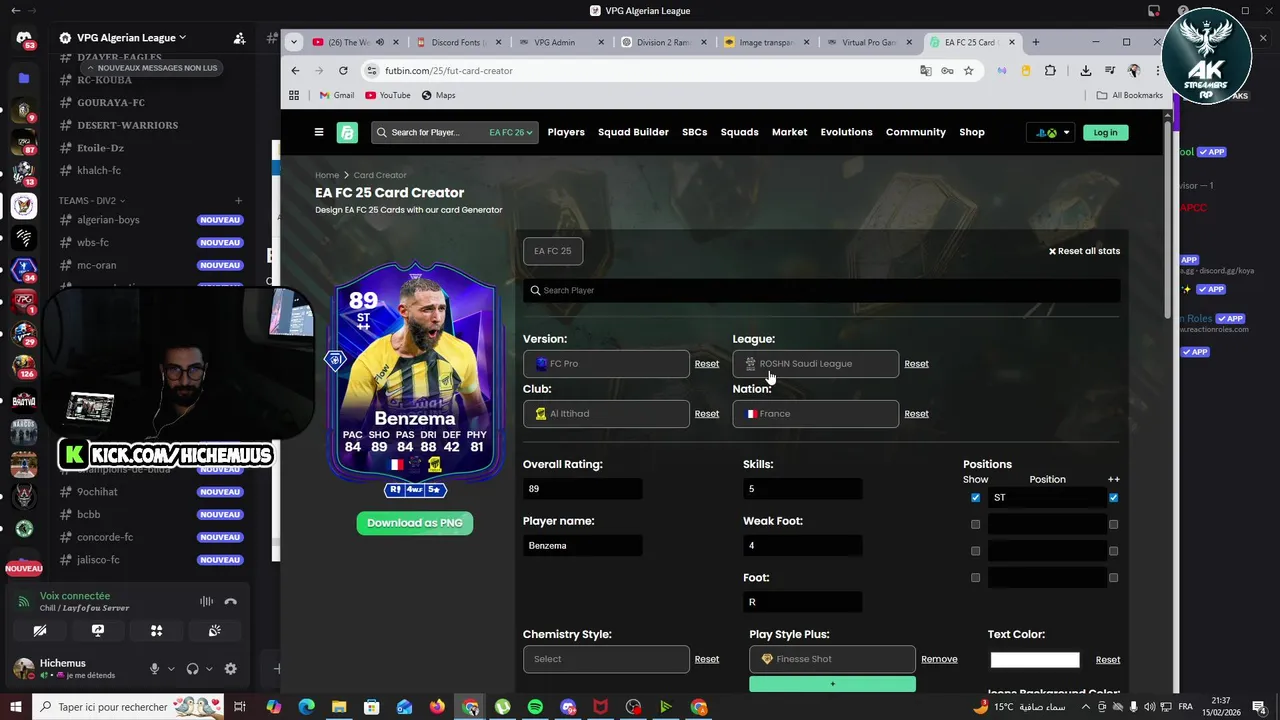The width and height of the screenshot is (1280, 720).
Task: Open Chrome extensions puzzle icon
Action: click(1050, 71)
